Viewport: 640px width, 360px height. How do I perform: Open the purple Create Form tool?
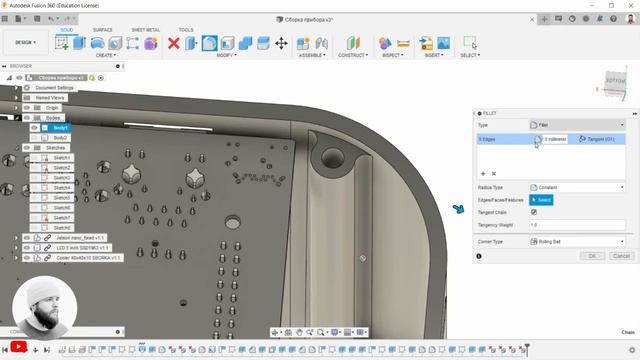151,43
